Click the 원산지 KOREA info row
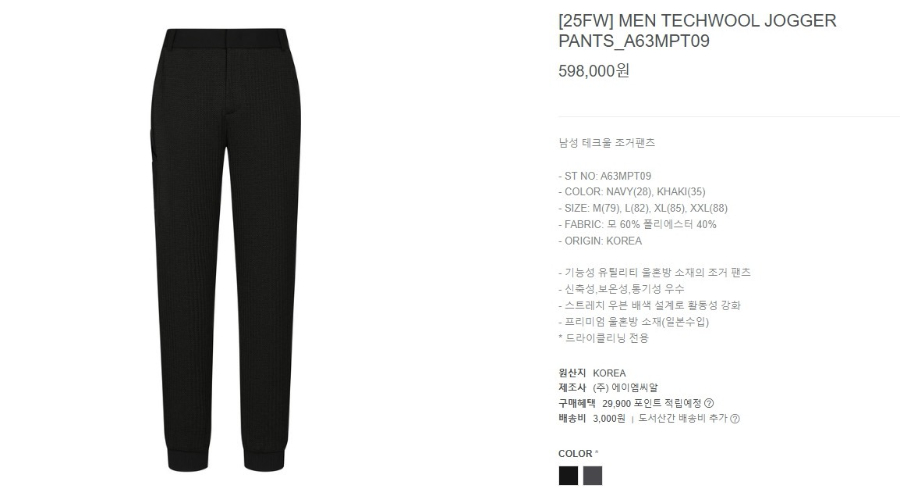 point(592,373)
